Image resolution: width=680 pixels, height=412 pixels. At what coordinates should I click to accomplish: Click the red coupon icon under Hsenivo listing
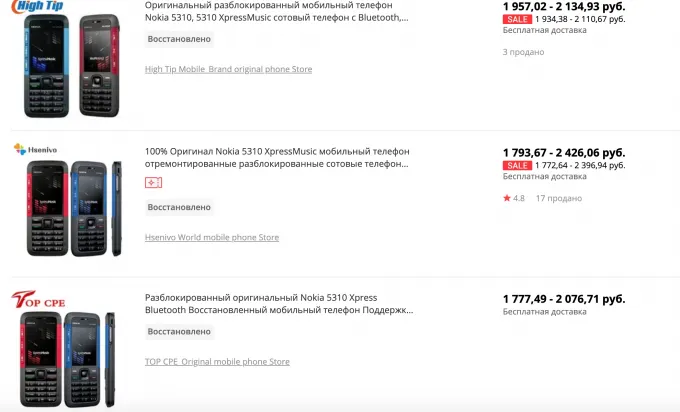[154, 182]
